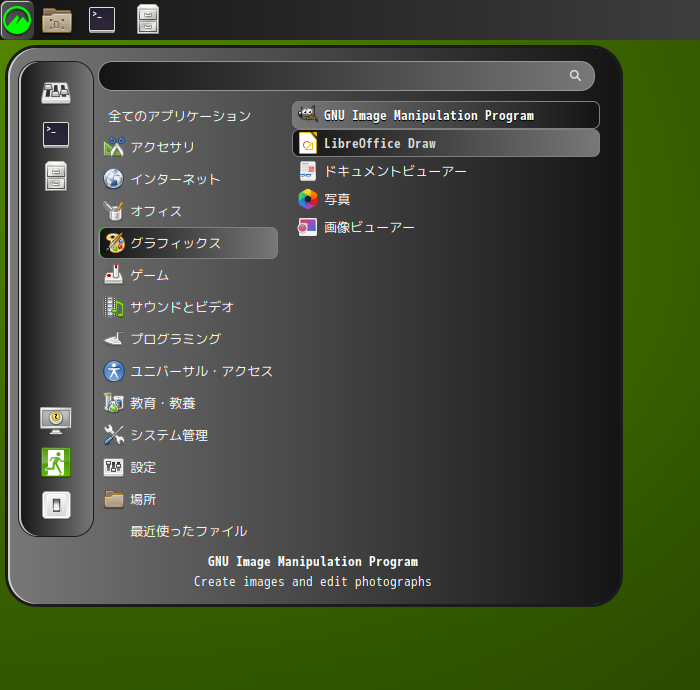The height and width of the screenshot is (690, 700).
Task: Select the インターネット category label
Action: (175, 179)
